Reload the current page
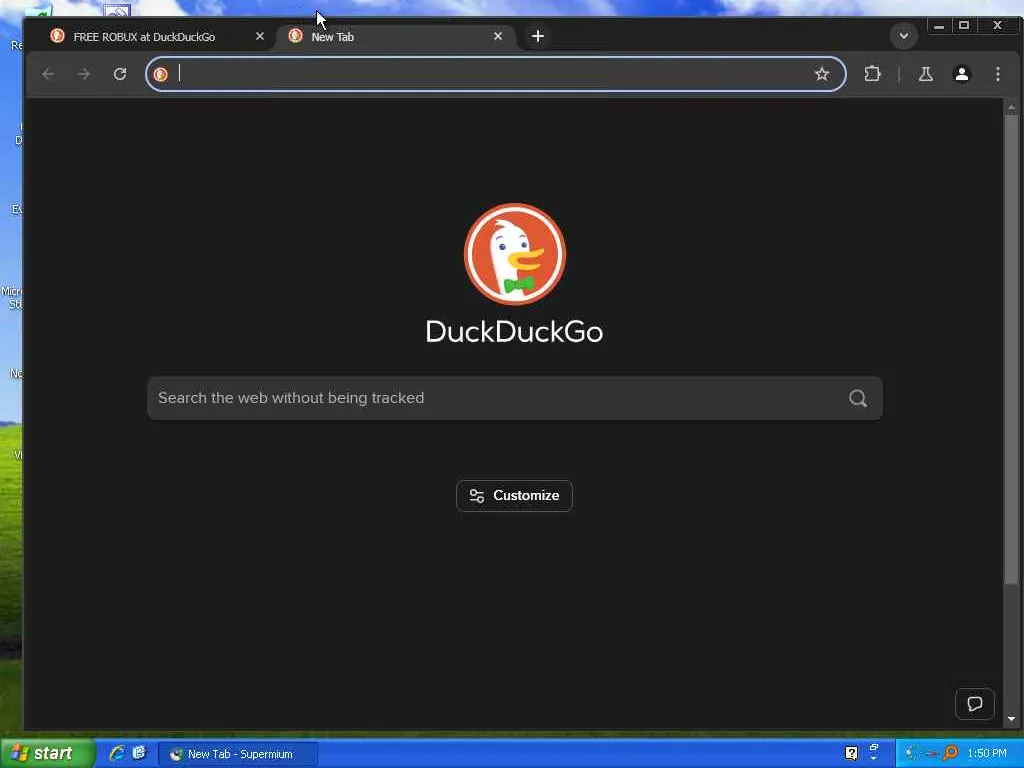The image size is (1024, 768). pyautogui.click(x=120, y=74)
